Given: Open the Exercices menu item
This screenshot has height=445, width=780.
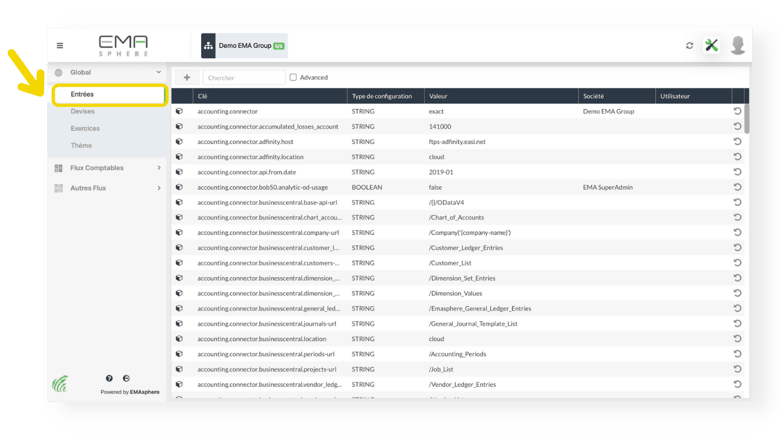Looking at the screenshot, I should tap(85, 129).
